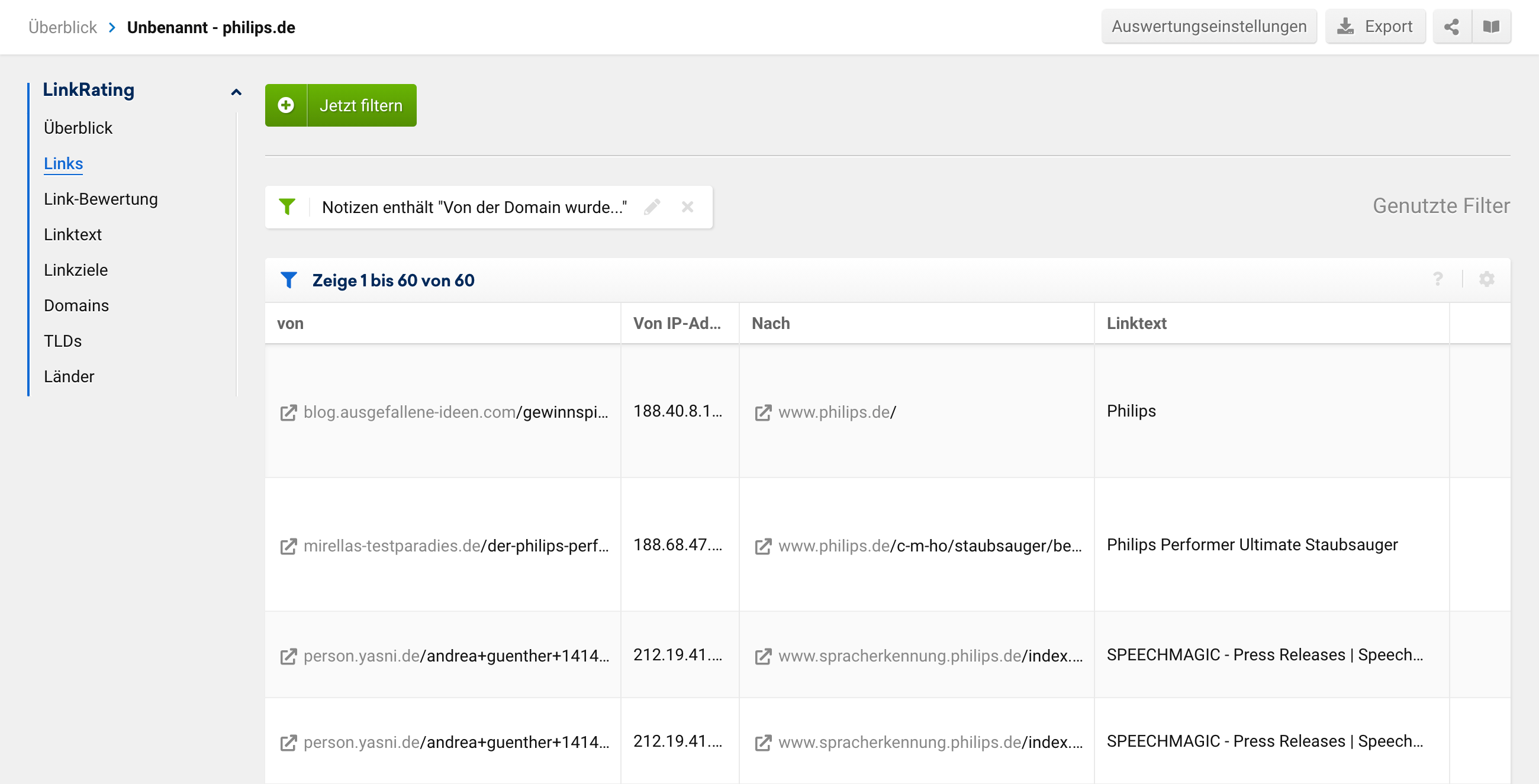Viewport: 1539px width, 784px height.
Task: Sort by the Linktext column header
Action: pyautogui.click(x=1136, y=323)
